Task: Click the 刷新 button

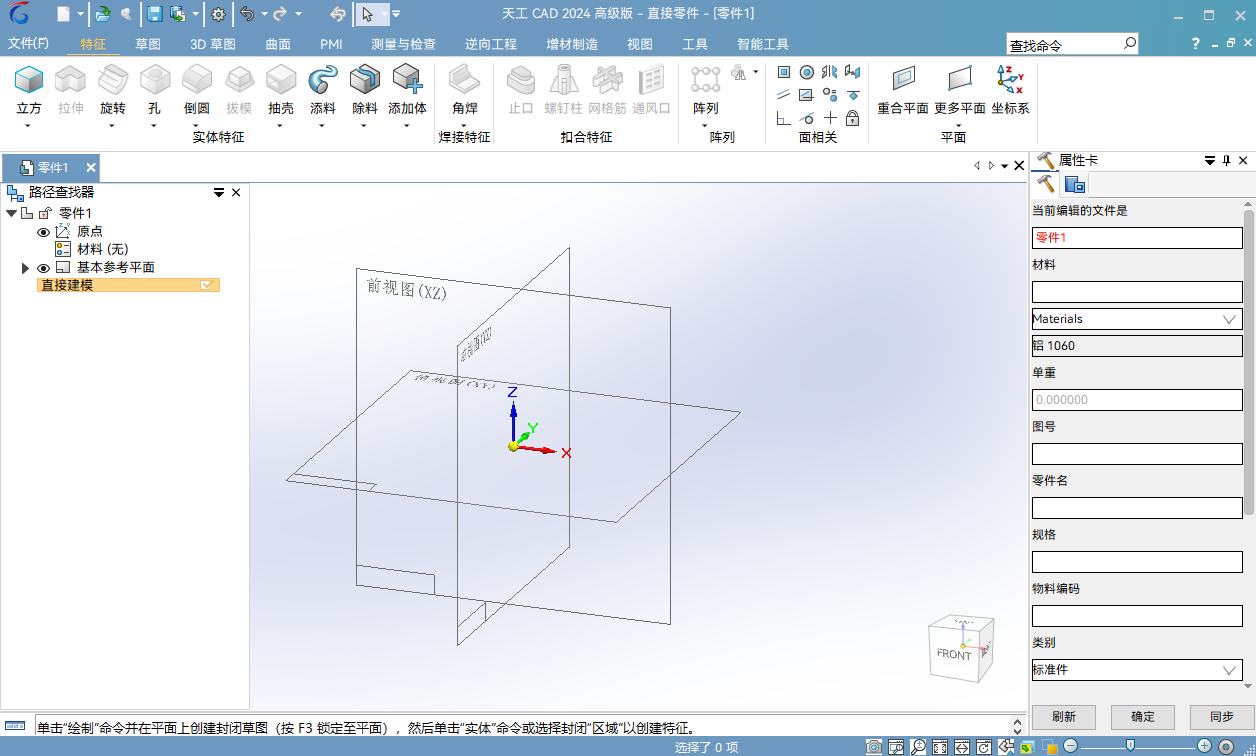Action: click(1064, 717)
